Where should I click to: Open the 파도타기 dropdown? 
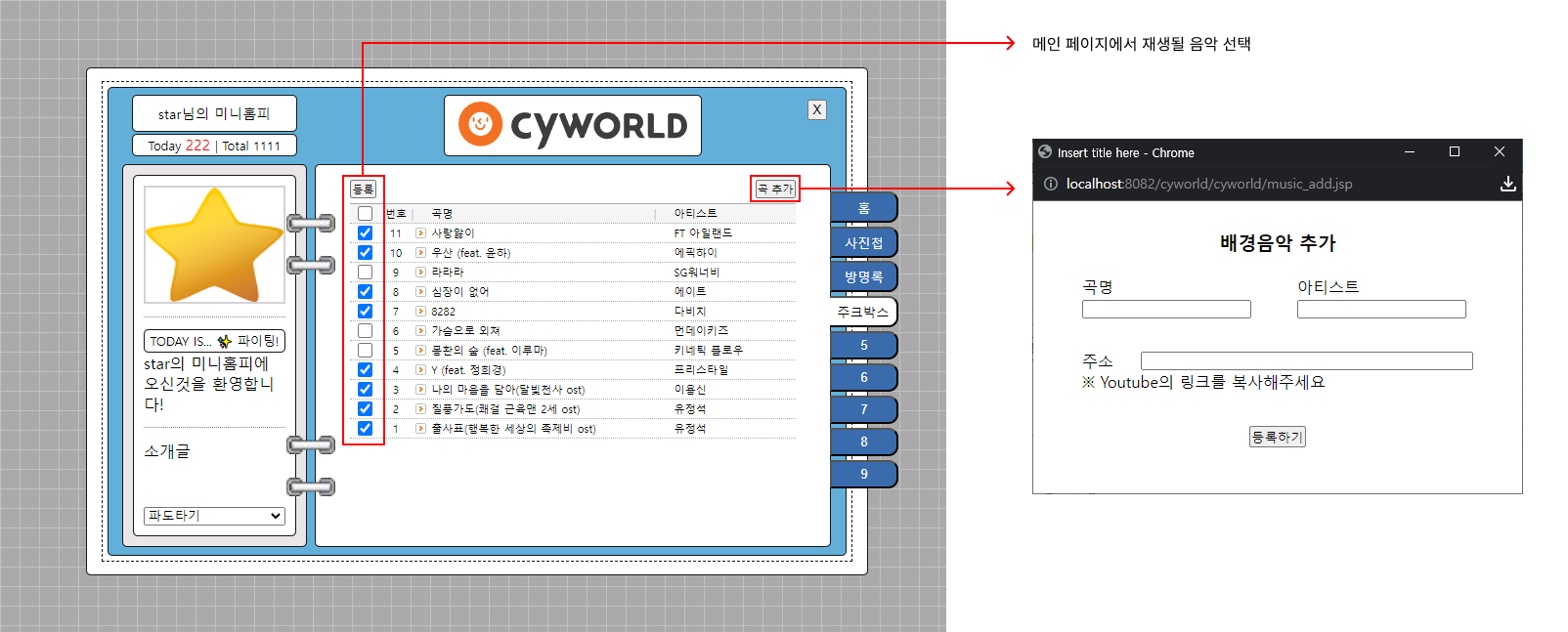pos(214,516)
